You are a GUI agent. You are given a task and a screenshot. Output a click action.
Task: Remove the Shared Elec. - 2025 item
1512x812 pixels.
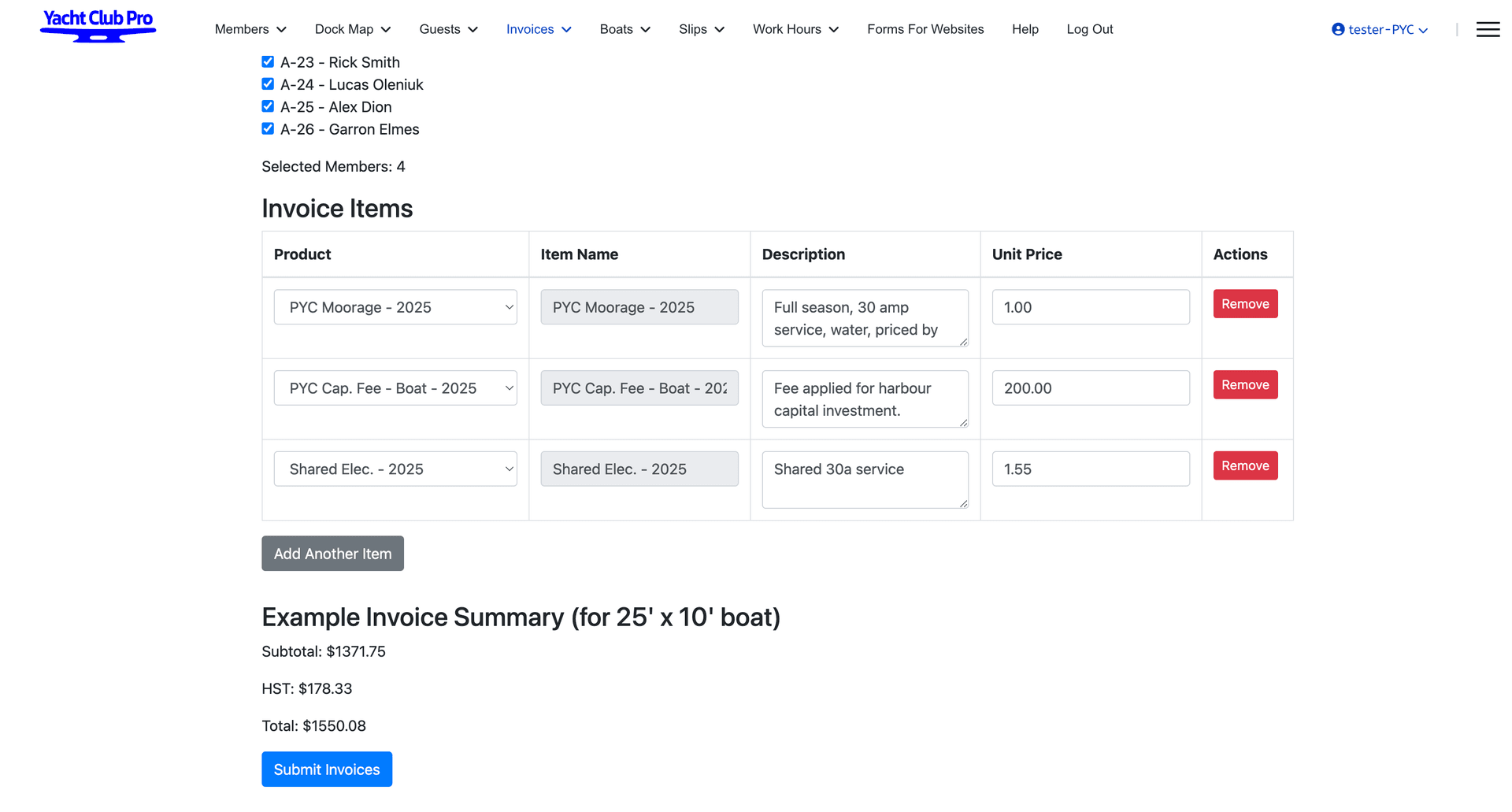1245,465
